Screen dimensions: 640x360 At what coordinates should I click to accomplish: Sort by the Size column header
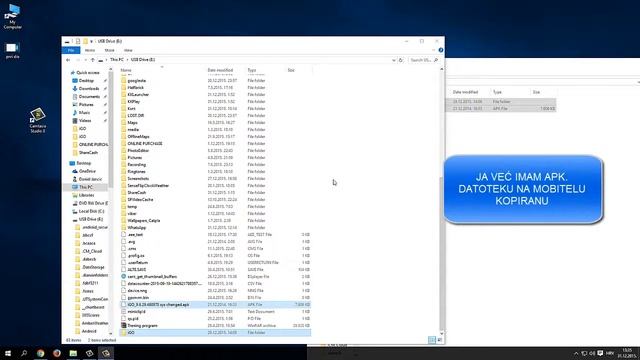(291, 70)
